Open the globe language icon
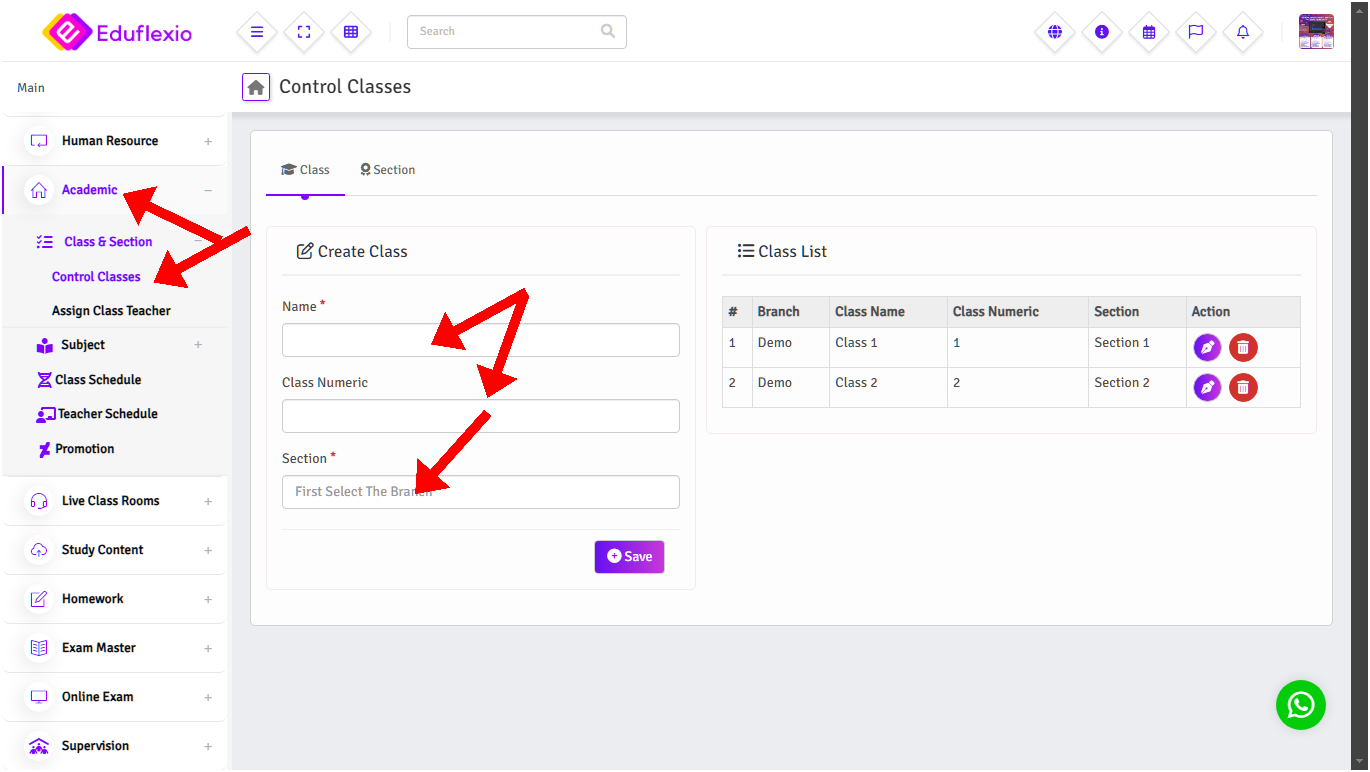1370x772 pixels. (1054, 32)
